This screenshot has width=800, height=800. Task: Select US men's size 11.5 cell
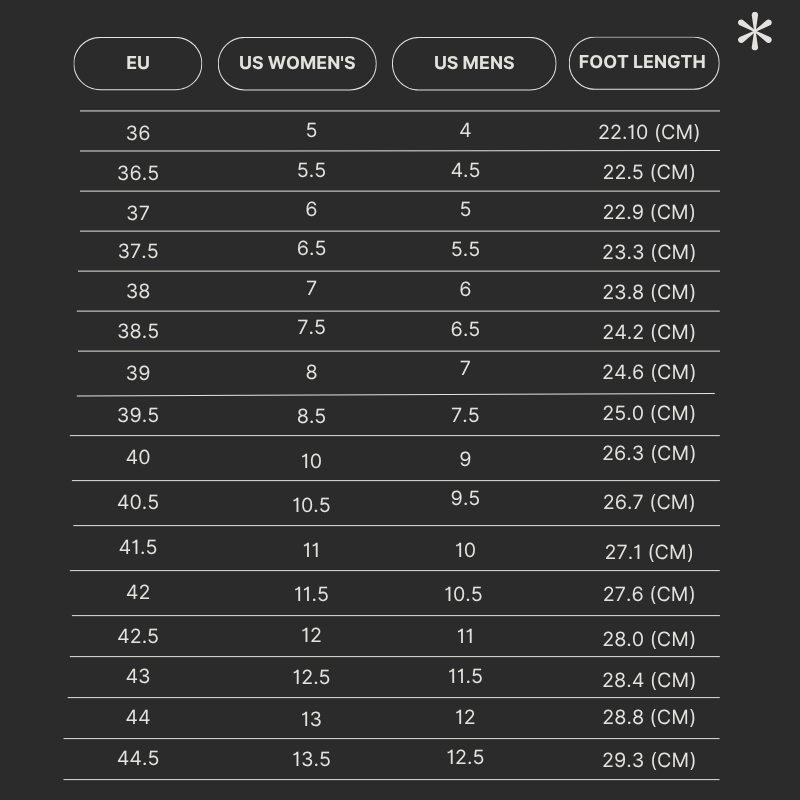pos(465,677)
